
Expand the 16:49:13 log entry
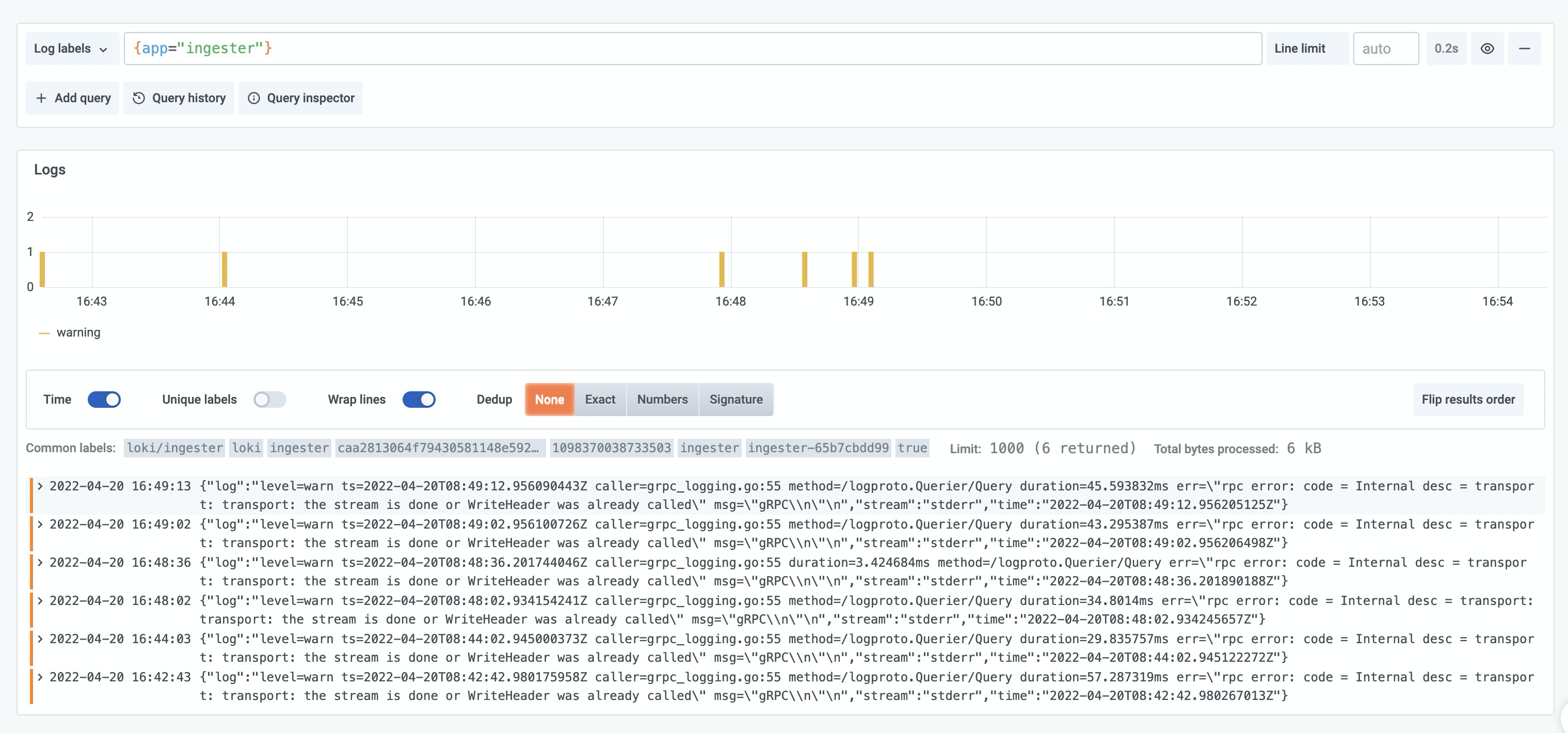[40, 486]
